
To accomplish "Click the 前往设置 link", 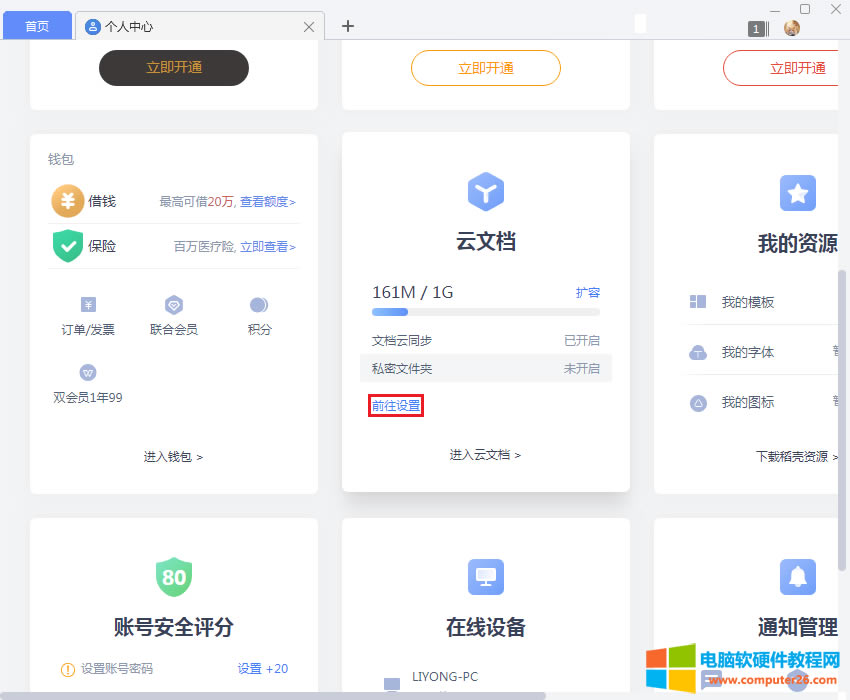I will click(x=396, y=406).
